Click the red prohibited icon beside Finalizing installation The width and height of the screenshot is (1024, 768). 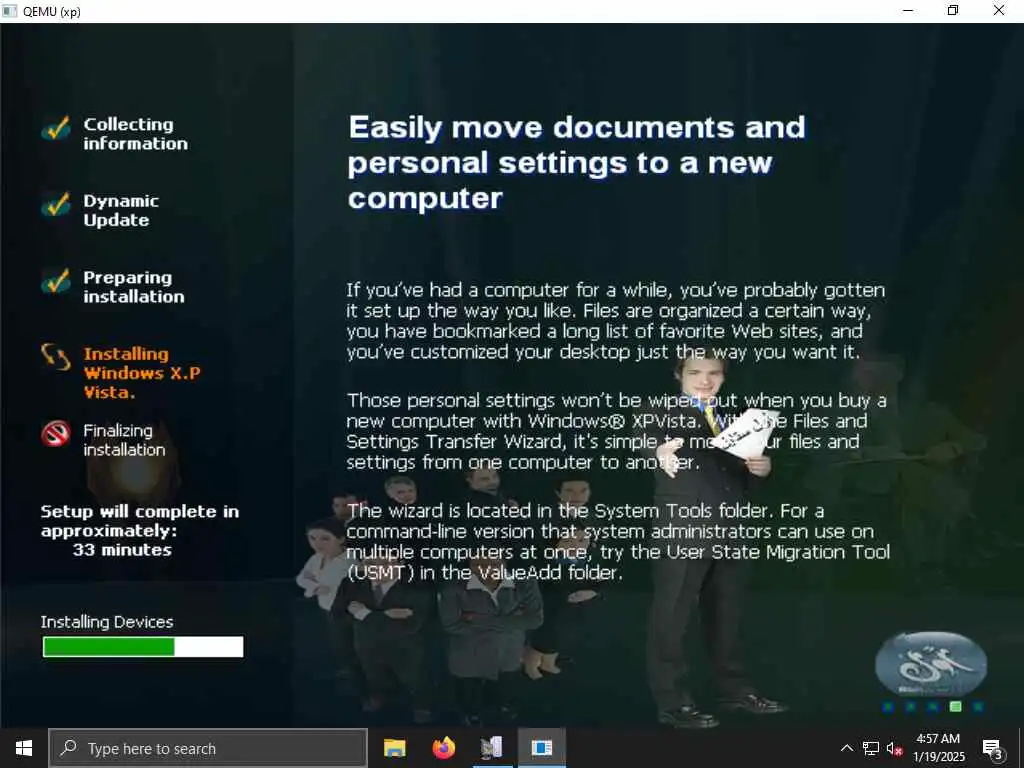[x=56, y=434]
